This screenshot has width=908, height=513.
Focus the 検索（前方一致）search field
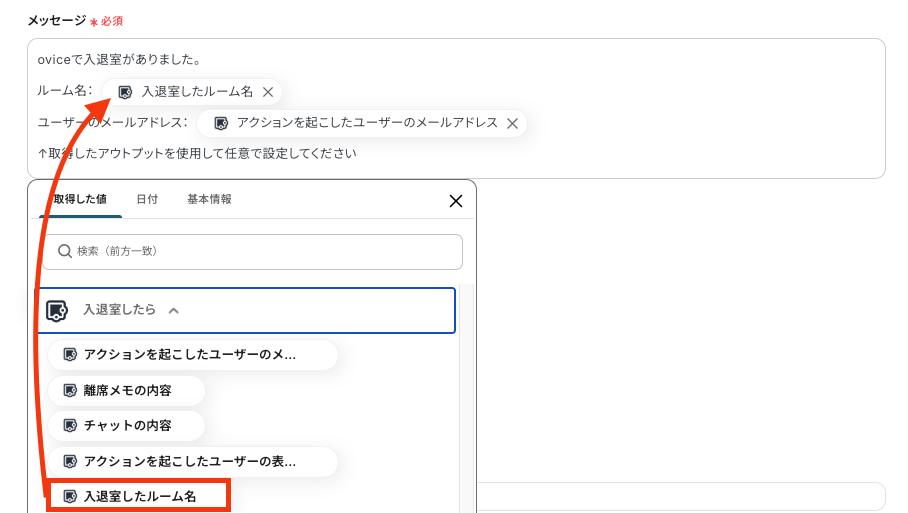pyautogui.click(x=252, y=252)
